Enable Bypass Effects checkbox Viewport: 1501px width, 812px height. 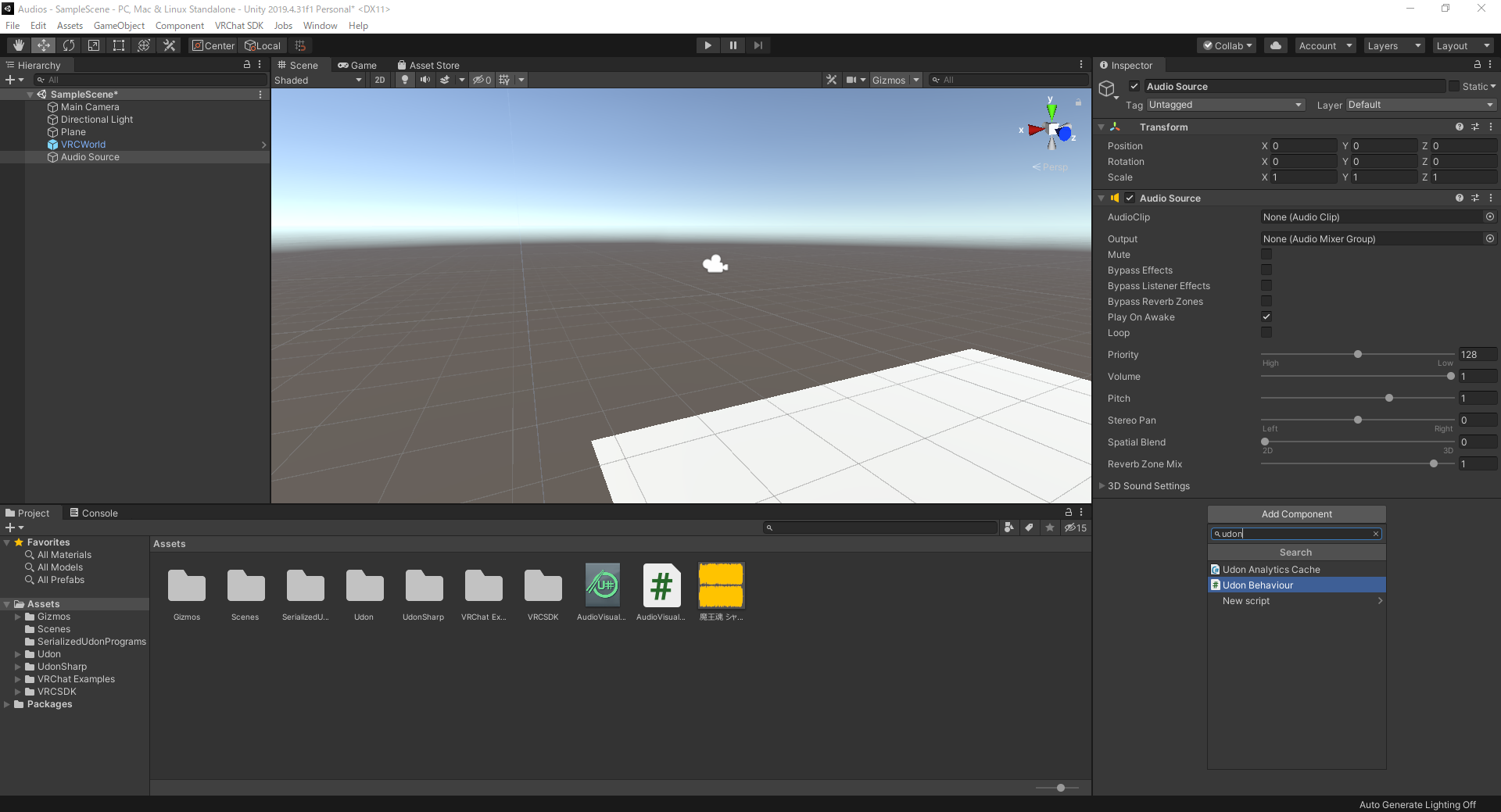tap(1266, 270)
